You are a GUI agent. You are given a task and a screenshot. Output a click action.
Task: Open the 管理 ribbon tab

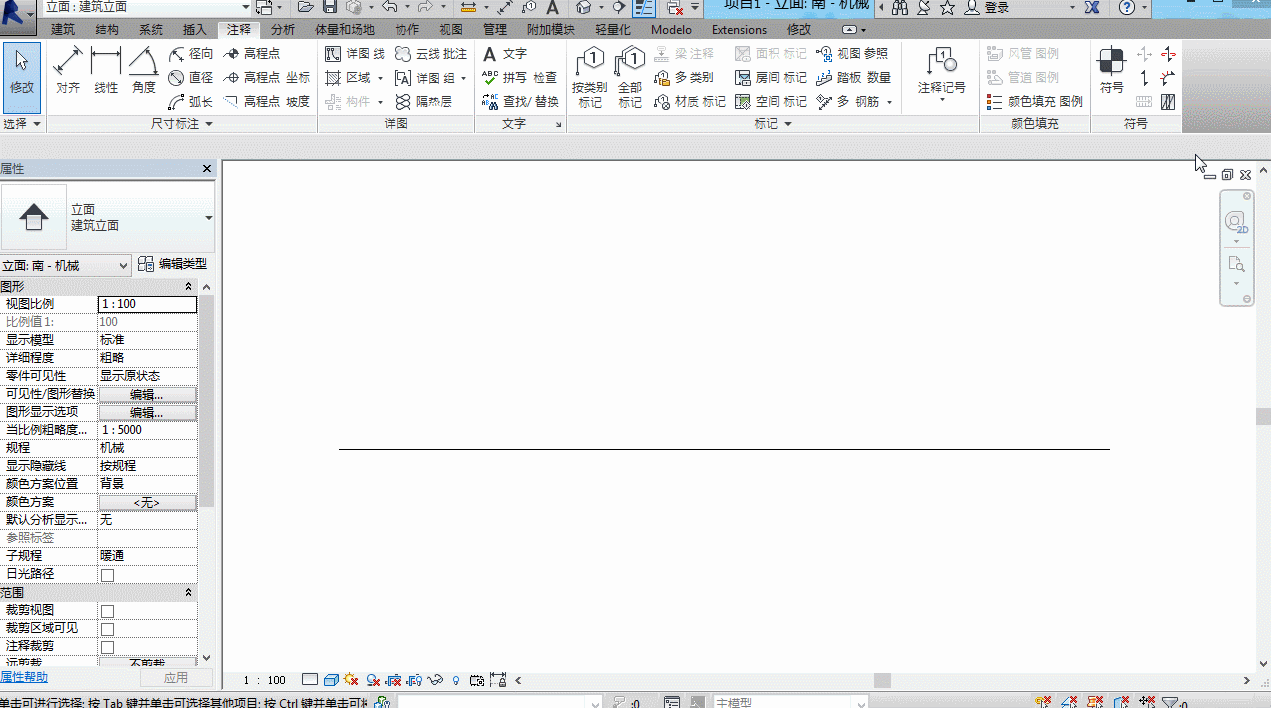click(495, 30)
